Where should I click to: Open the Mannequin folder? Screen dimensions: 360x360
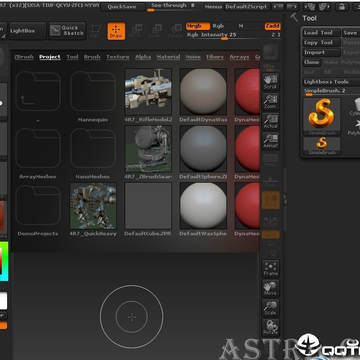point(93,96)
